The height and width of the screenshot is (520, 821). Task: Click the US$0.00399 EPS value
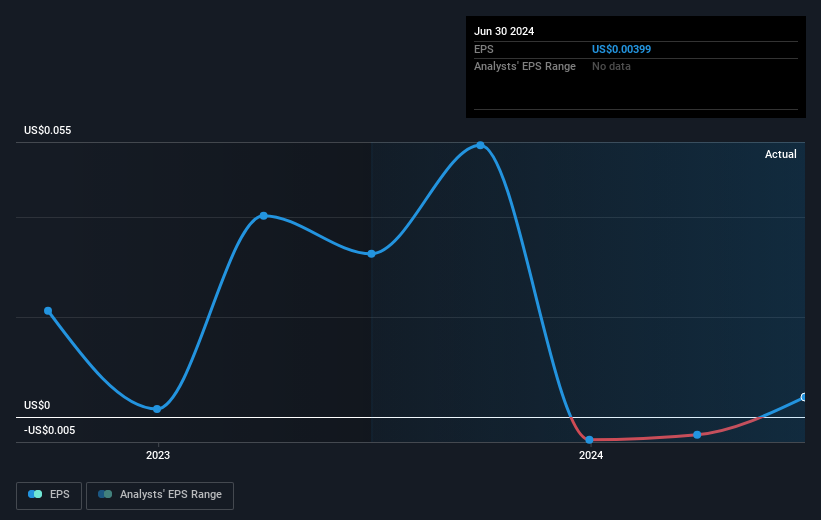[622, 49]
